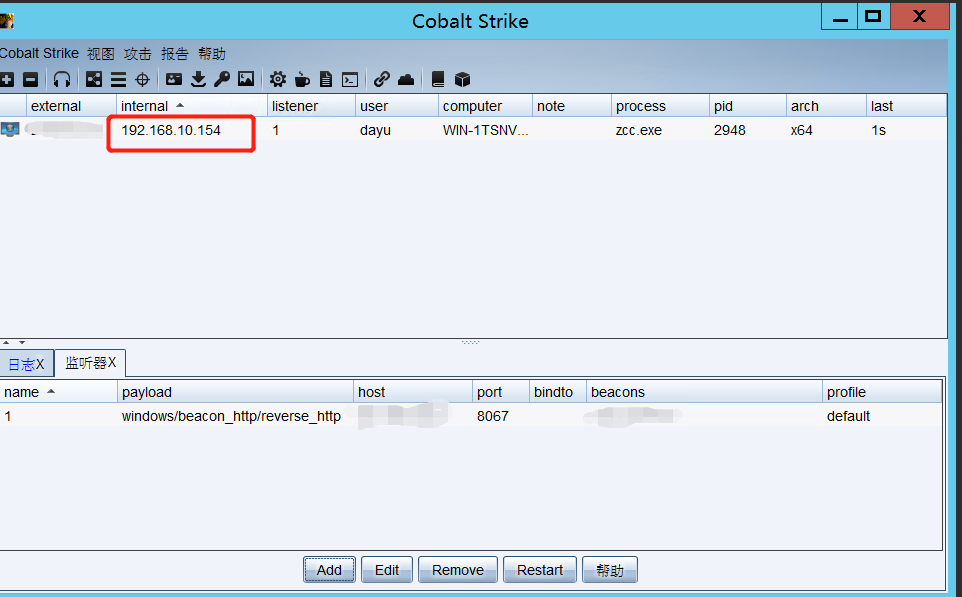This screenshot has width=962, height=597.
Task: Click the cube about icon
Action: click(x=462, y=79)
